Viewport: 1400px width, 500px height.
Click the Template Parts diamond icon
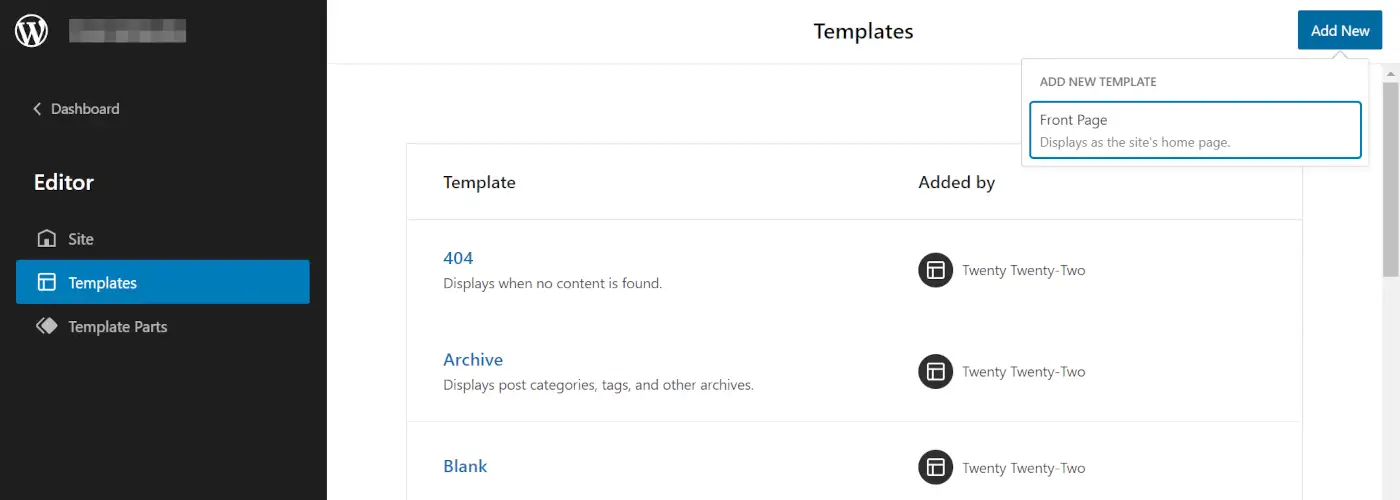pyautogui.click(x=47, y=326)
